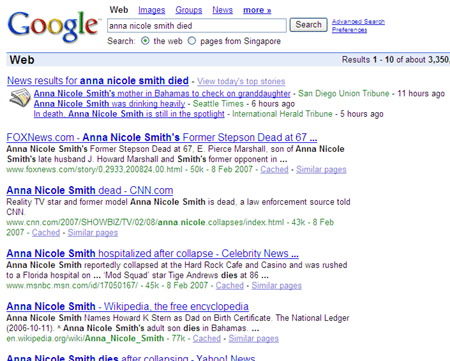The image size is (450, 361).
Task: Open Similar pages for foxnews.com result
Action: point(321,170)
